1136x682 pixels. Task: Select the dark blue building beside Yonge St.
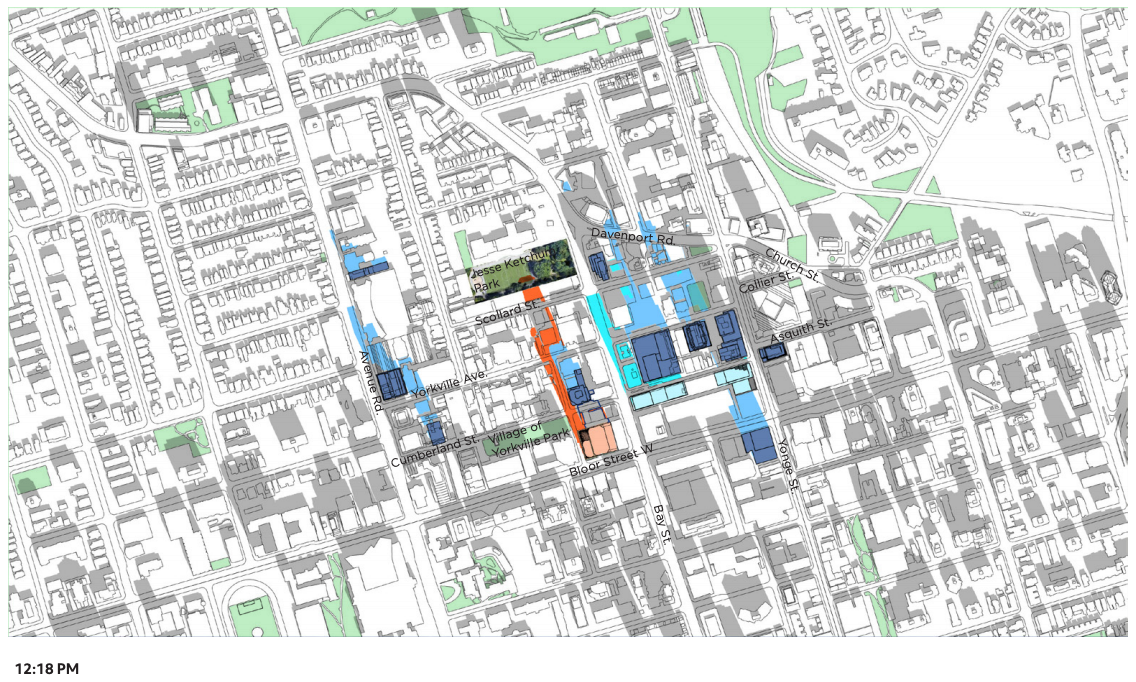[x=758, y=445]
